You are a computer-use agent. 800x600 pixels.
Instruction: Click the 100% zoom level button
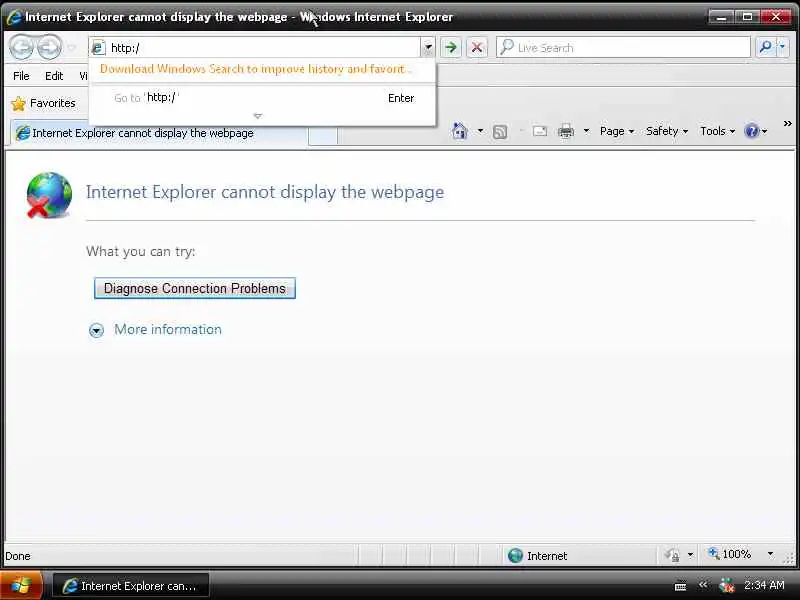point(730,554)
